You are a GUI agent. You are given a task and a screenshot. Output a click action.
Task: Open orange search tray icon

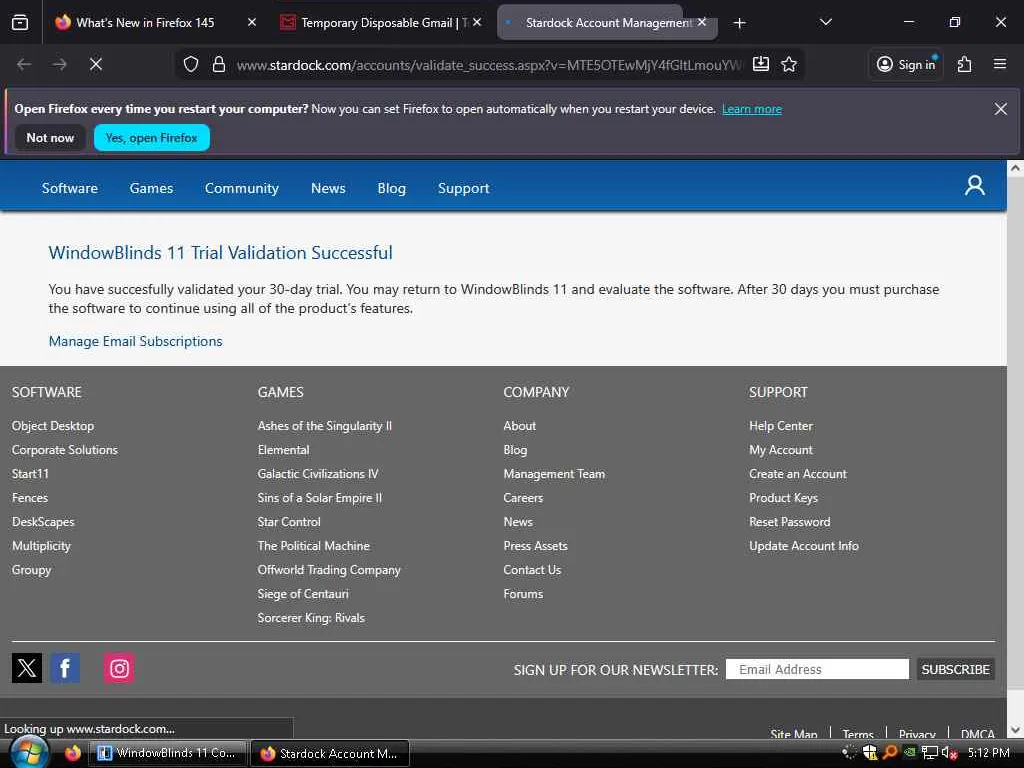pos(889,752)
